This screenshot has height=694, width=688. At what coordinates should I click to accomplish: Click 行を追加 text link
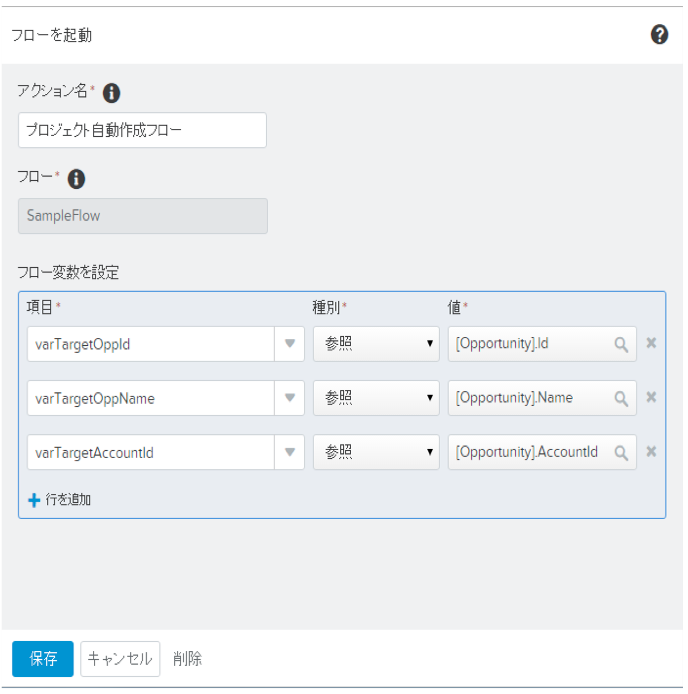tap(68, 500)
